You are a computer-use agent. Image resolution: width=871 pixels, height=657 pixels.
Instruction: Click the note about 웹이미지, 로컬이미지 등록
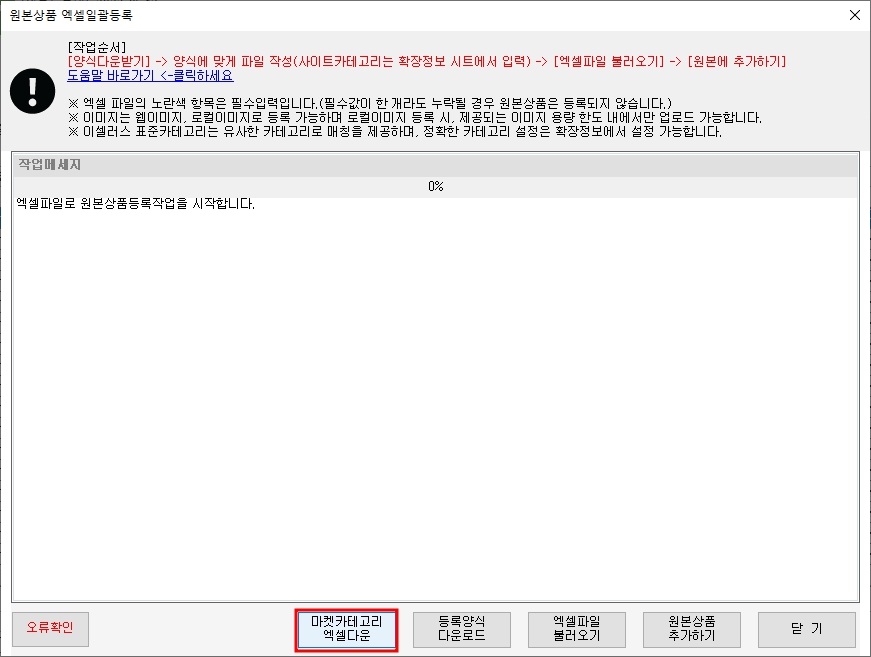click(x=414, y=118)
